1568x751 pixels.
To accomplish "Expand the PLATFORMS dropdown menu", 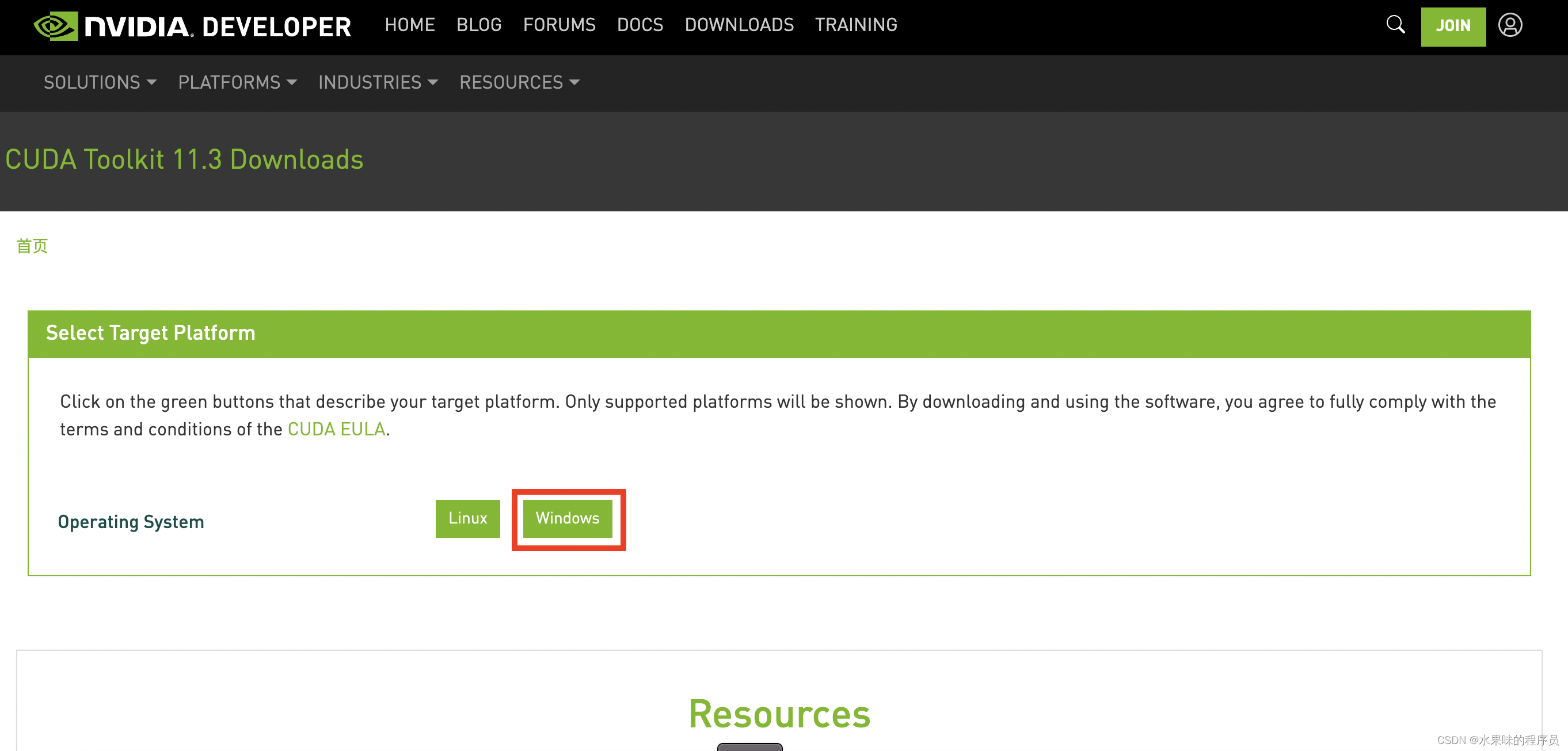I will click(237, 82).
